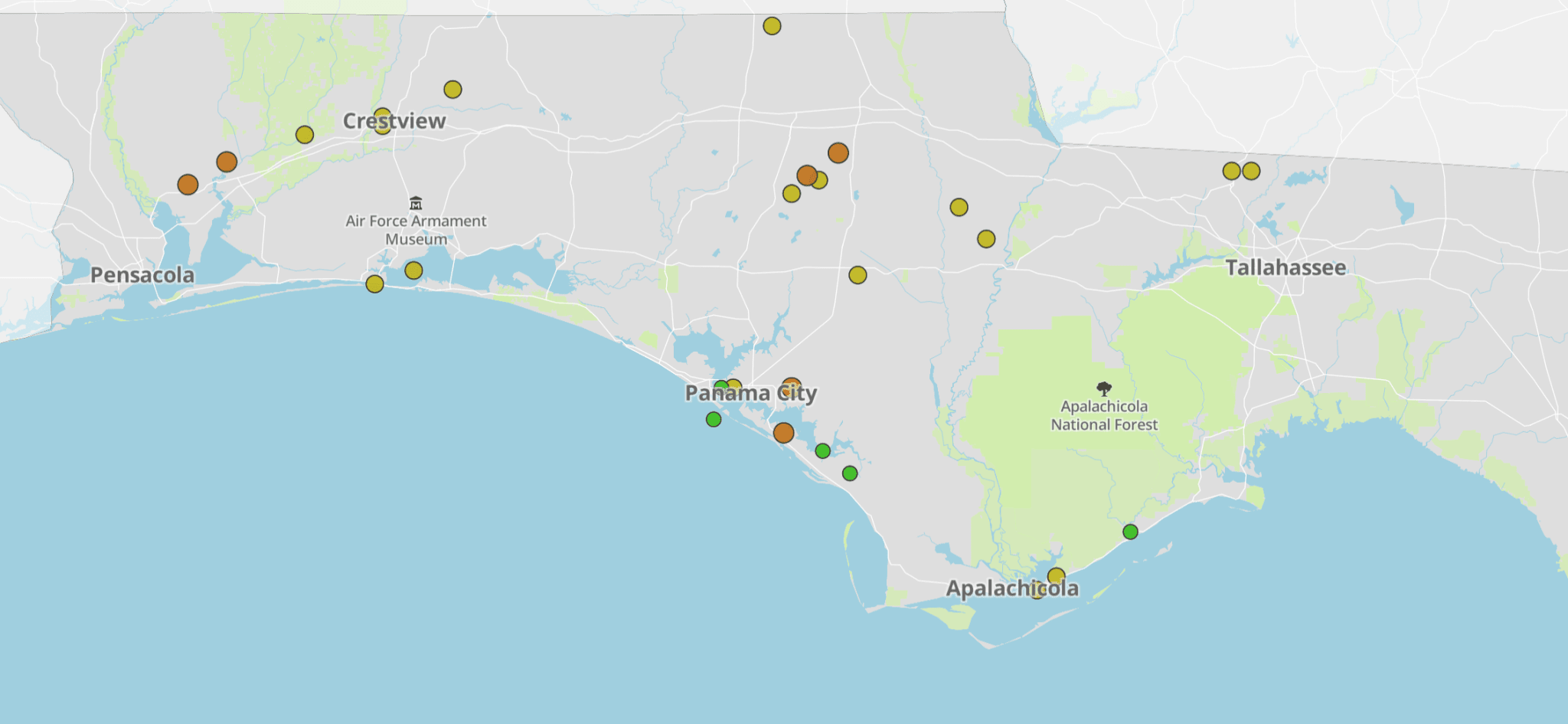Click the Apalachicola National Forest label text

click(1104, 415)
